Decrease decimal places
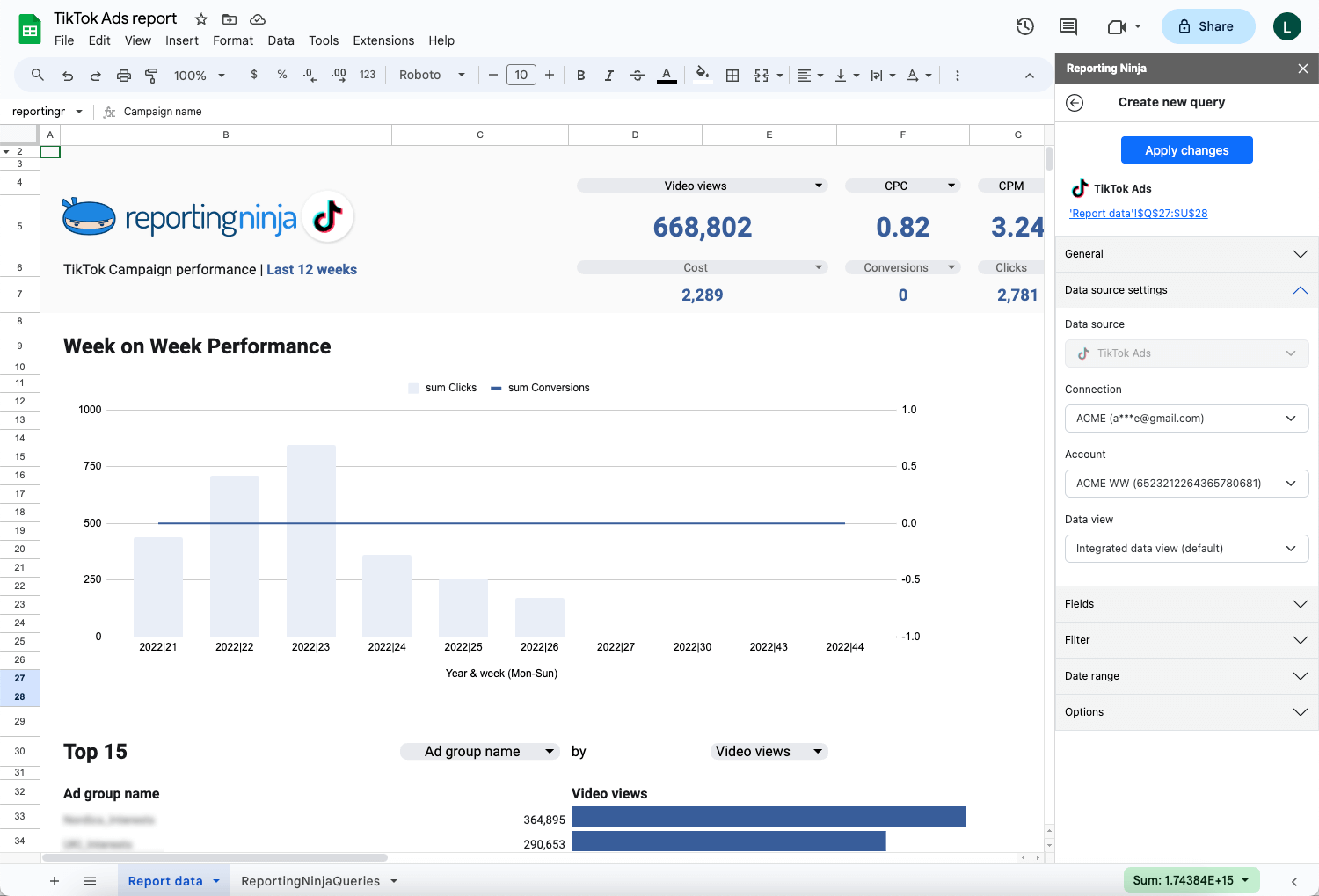This screenshot has height=896, width=1319. tap(310, 75)
